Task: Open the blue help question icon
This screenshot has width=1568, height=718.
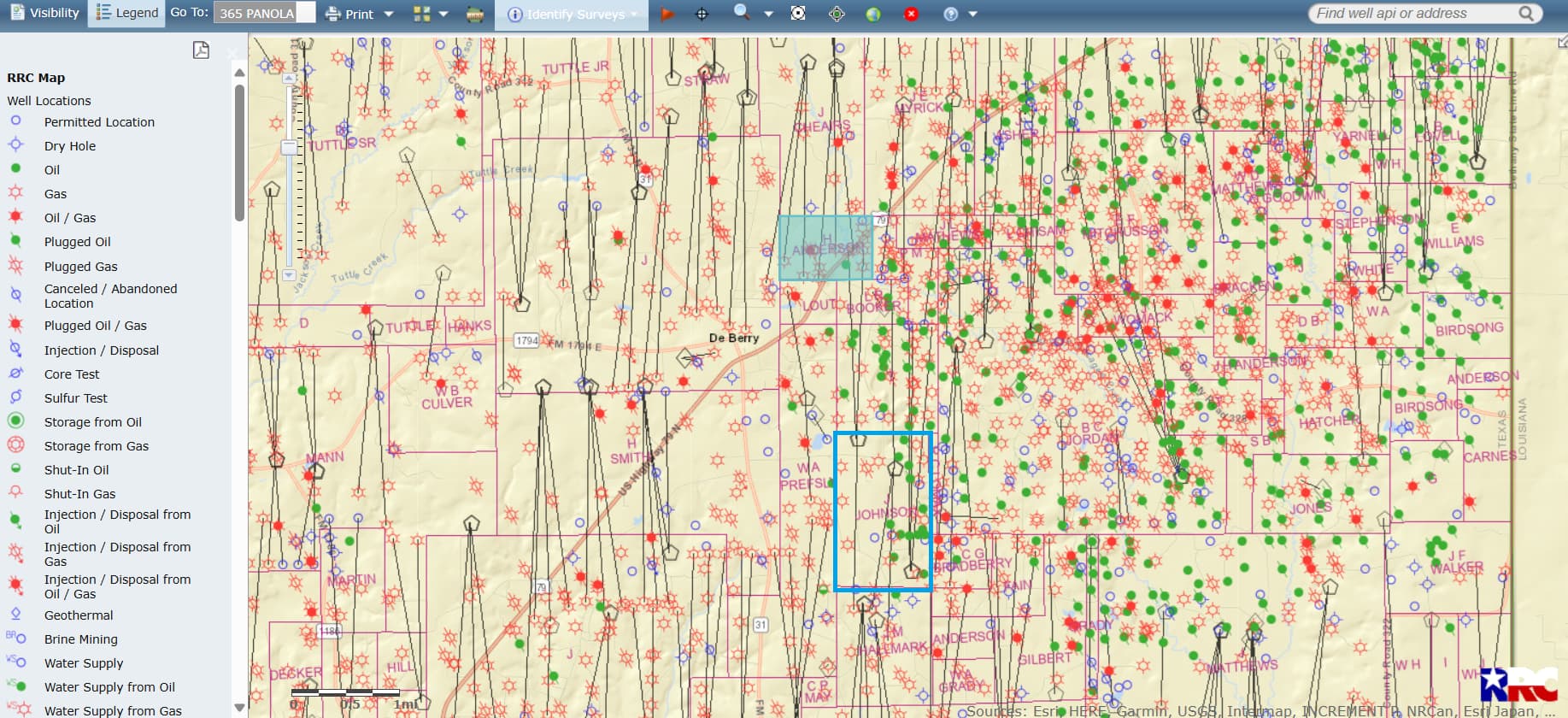Action: [x=950, y=15]
